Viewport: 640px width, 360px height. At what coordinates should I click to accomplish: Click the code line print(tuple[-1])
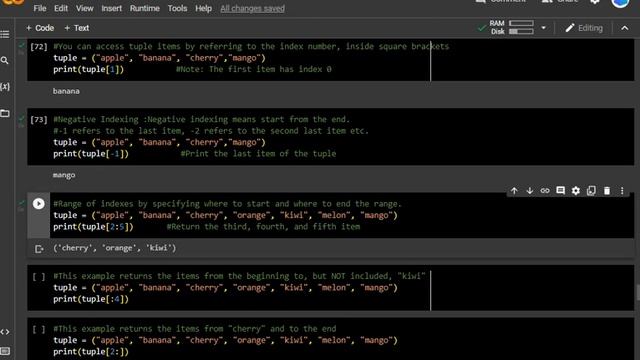(91, 154)
